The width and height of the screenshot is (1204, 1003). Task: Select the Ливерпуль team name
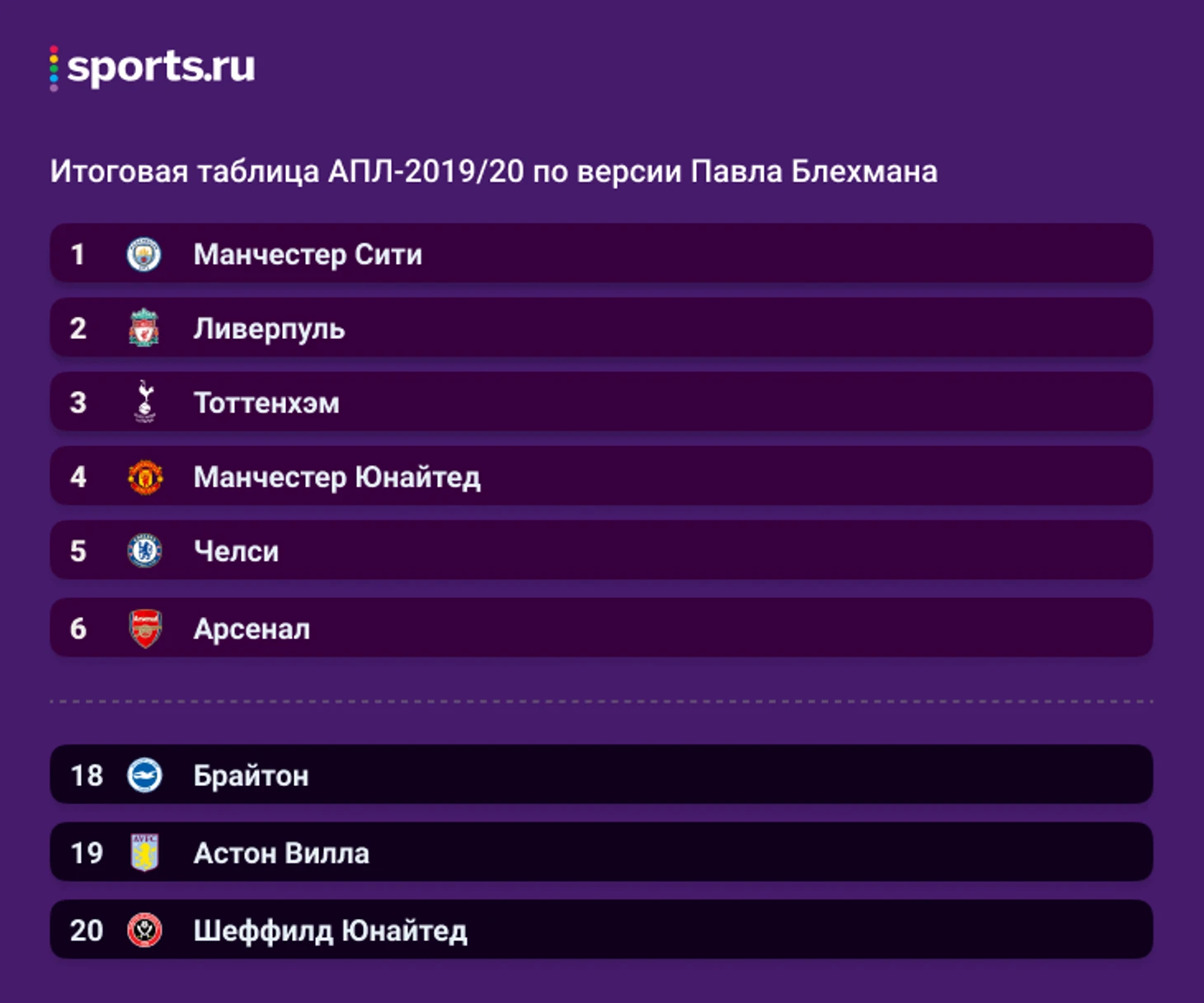(x=269, y=329)
